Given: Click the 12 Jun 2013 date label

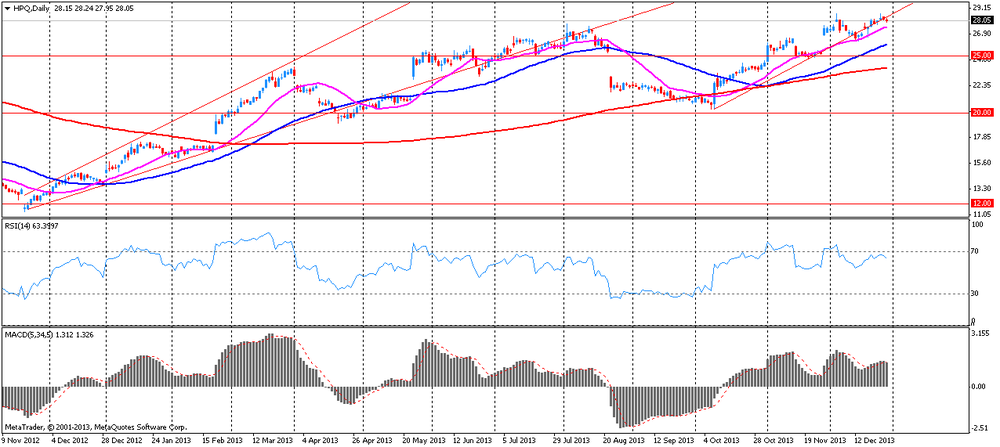Looking at the screenshot, I should coord(473,440).
